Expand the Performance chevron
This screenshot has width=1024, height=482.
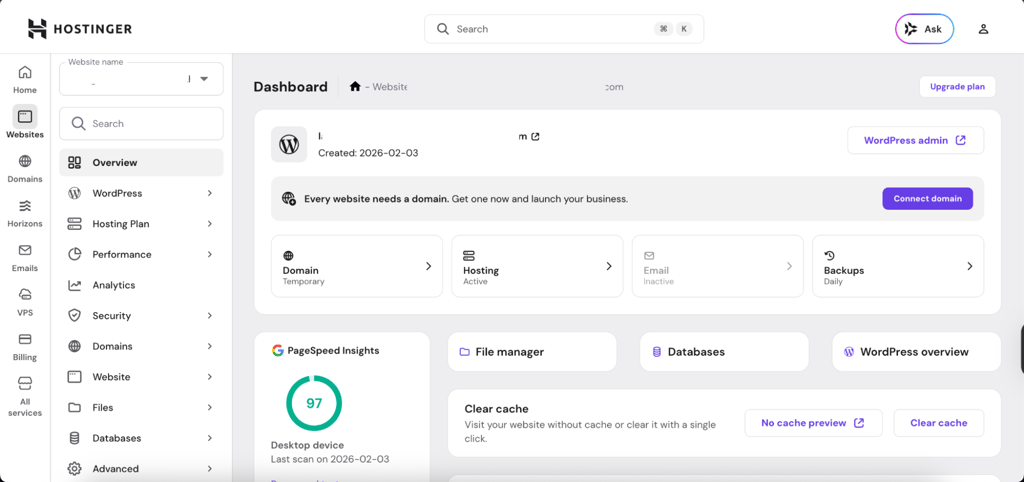click(x=210, y=255)
